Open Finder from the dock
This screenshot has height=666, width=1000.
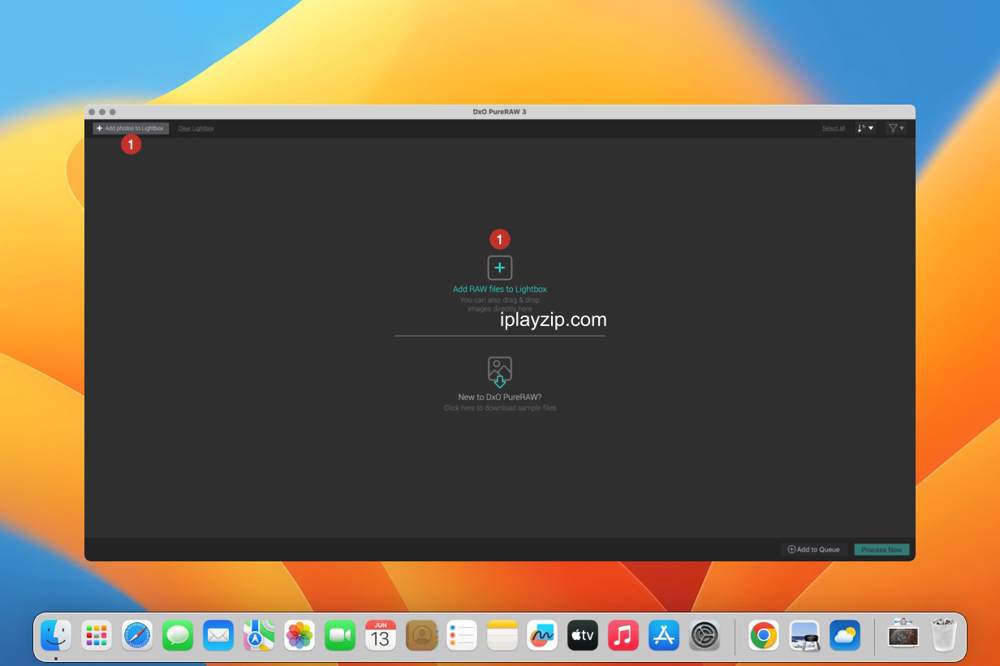tap(56, 635)
